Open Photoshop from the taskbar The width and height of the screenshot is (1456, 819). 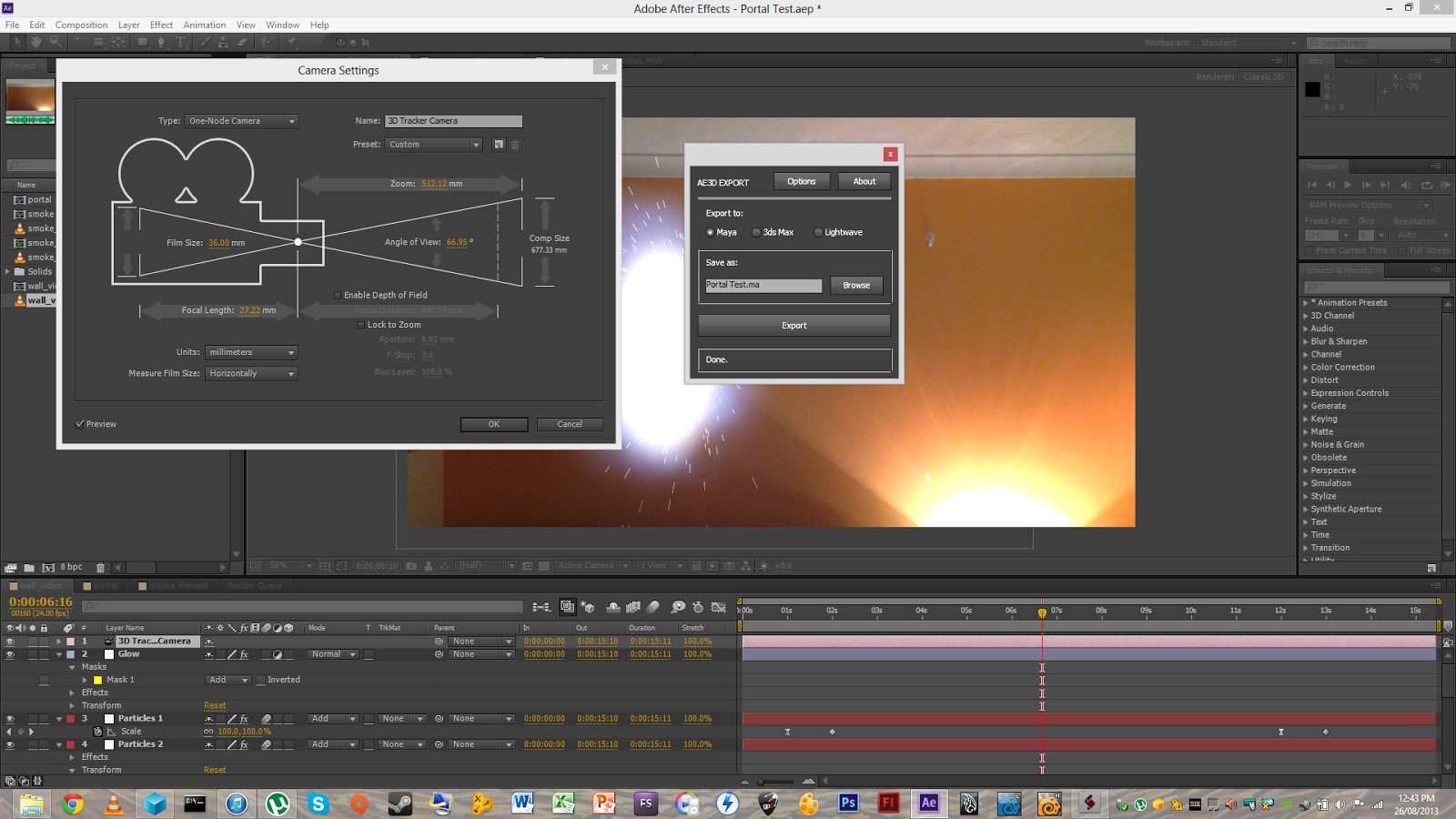coord(848,803)
